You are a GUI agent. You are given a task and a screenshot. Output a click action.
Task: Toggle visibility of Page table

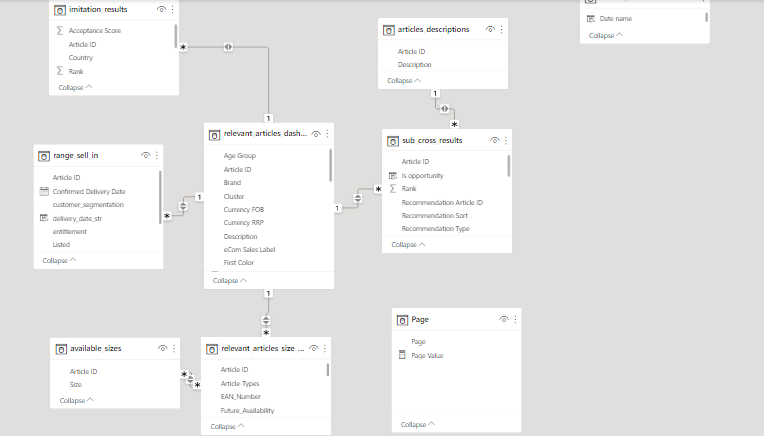[x=504, y=320]
